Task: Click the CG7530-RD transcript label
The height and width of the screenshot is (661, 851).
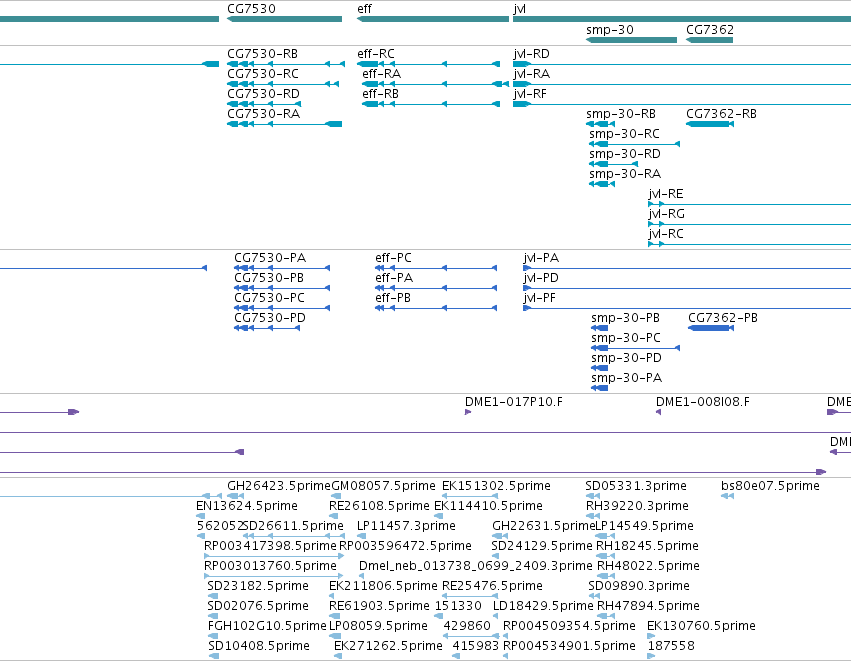Action: click(x=263, y=94)
